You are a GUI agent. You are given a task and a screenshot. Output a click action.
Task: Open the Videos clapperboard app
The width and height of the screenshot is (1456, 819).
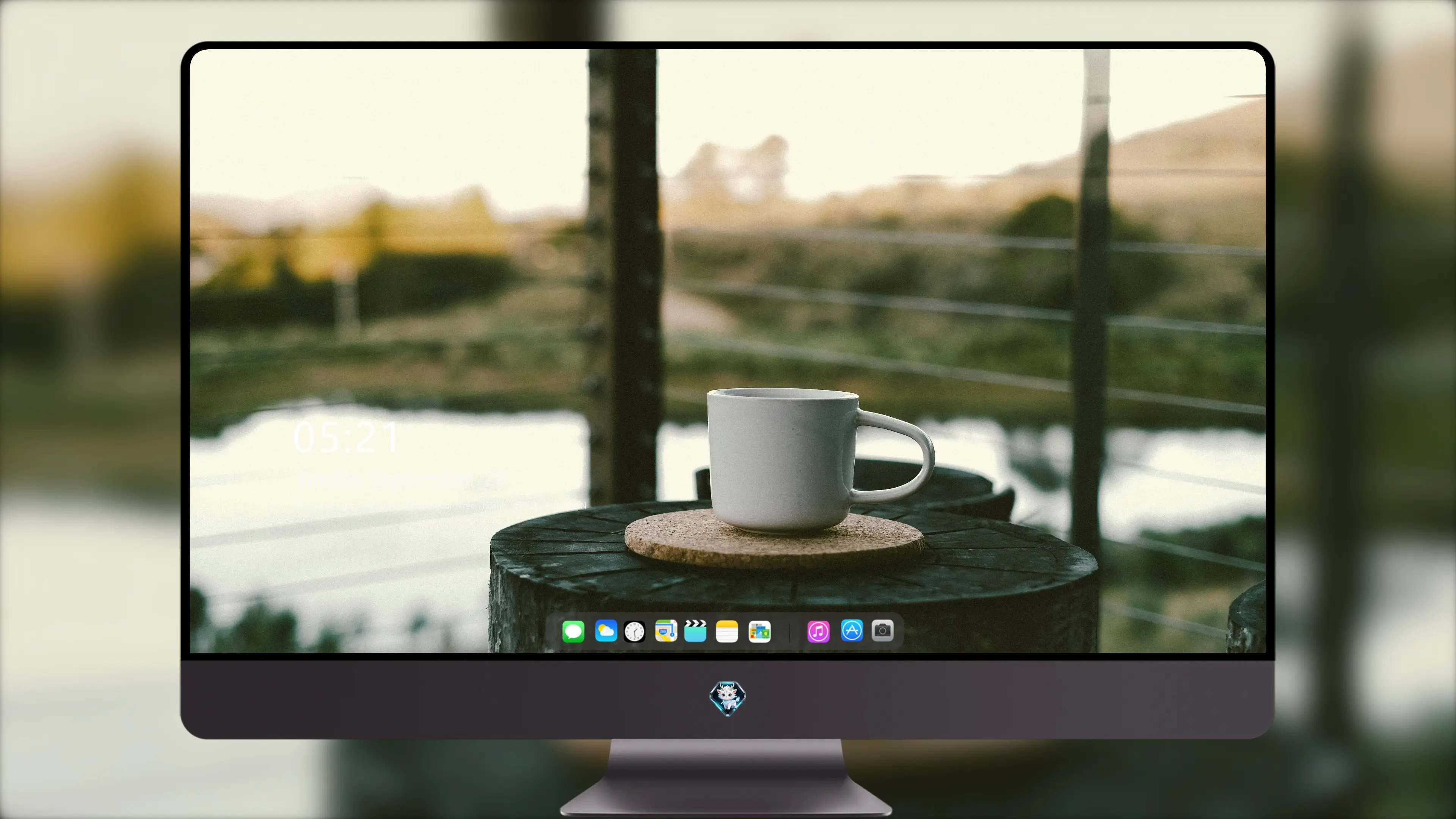[x=695, y=631]
